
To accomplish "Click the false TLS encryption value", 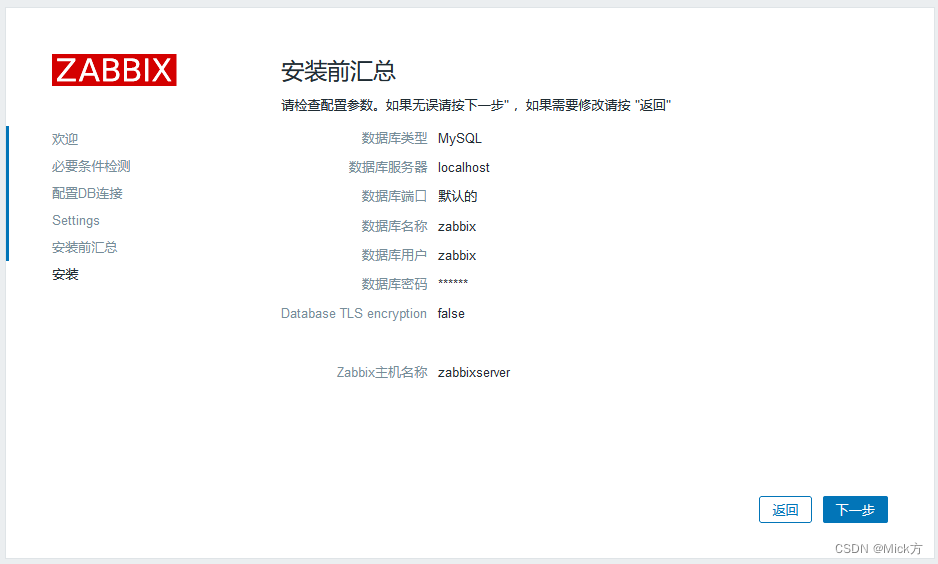I will [451, 313].
